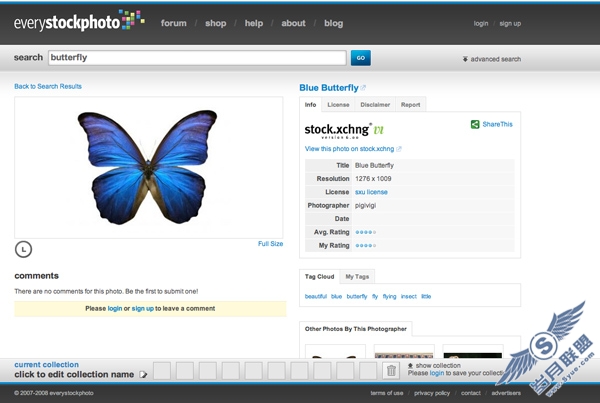Go back to search results
Viewport: 600px width, 403px height.
coord(48,86)
